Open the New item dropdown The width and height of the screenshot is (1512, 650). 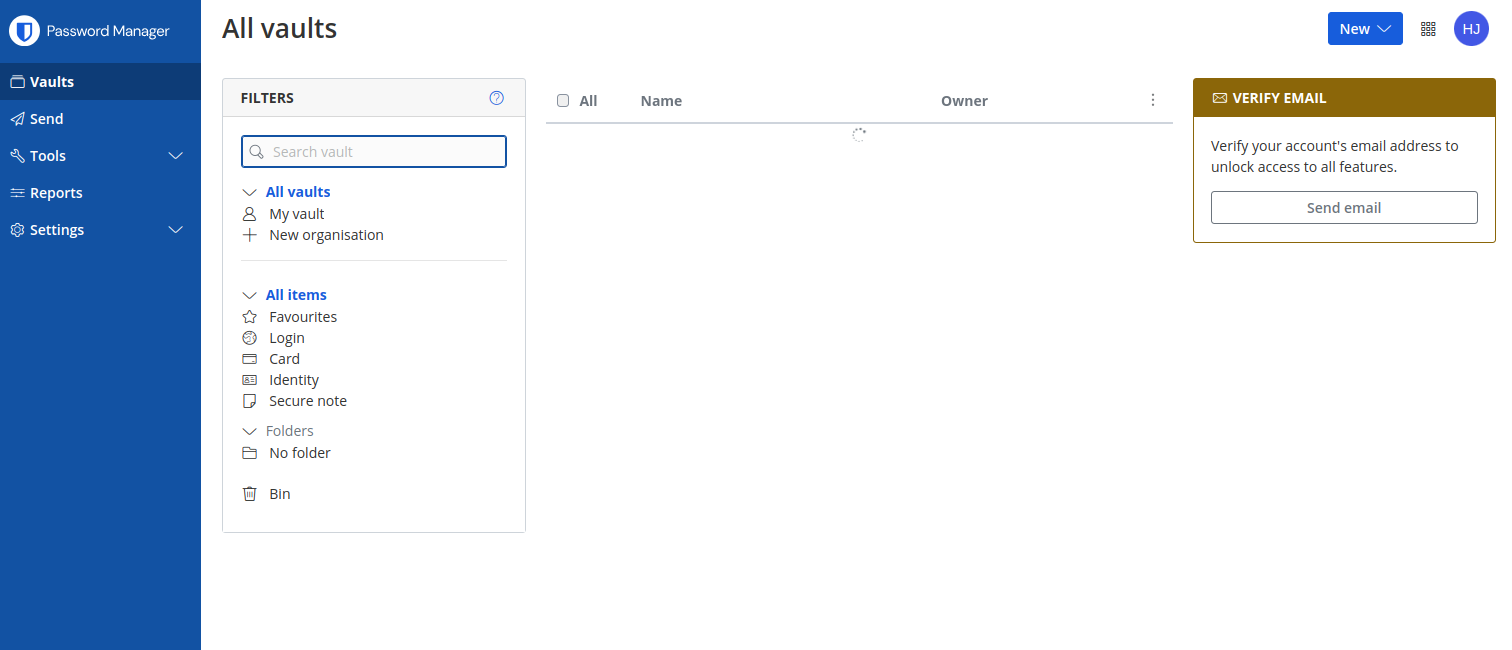coord(1364,29)
